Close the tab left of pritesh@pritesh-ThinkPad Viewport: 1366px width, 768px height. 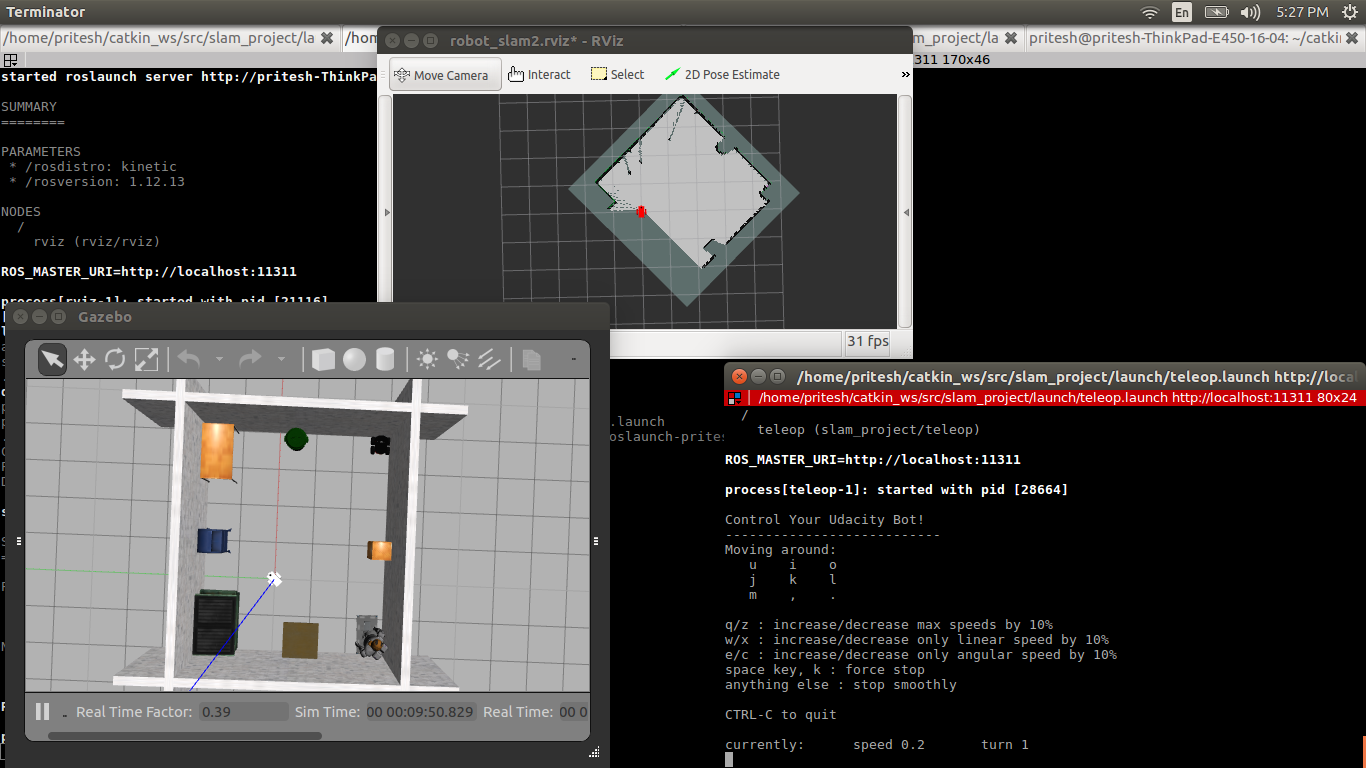pyautogui.click(x=1011, y=38)
